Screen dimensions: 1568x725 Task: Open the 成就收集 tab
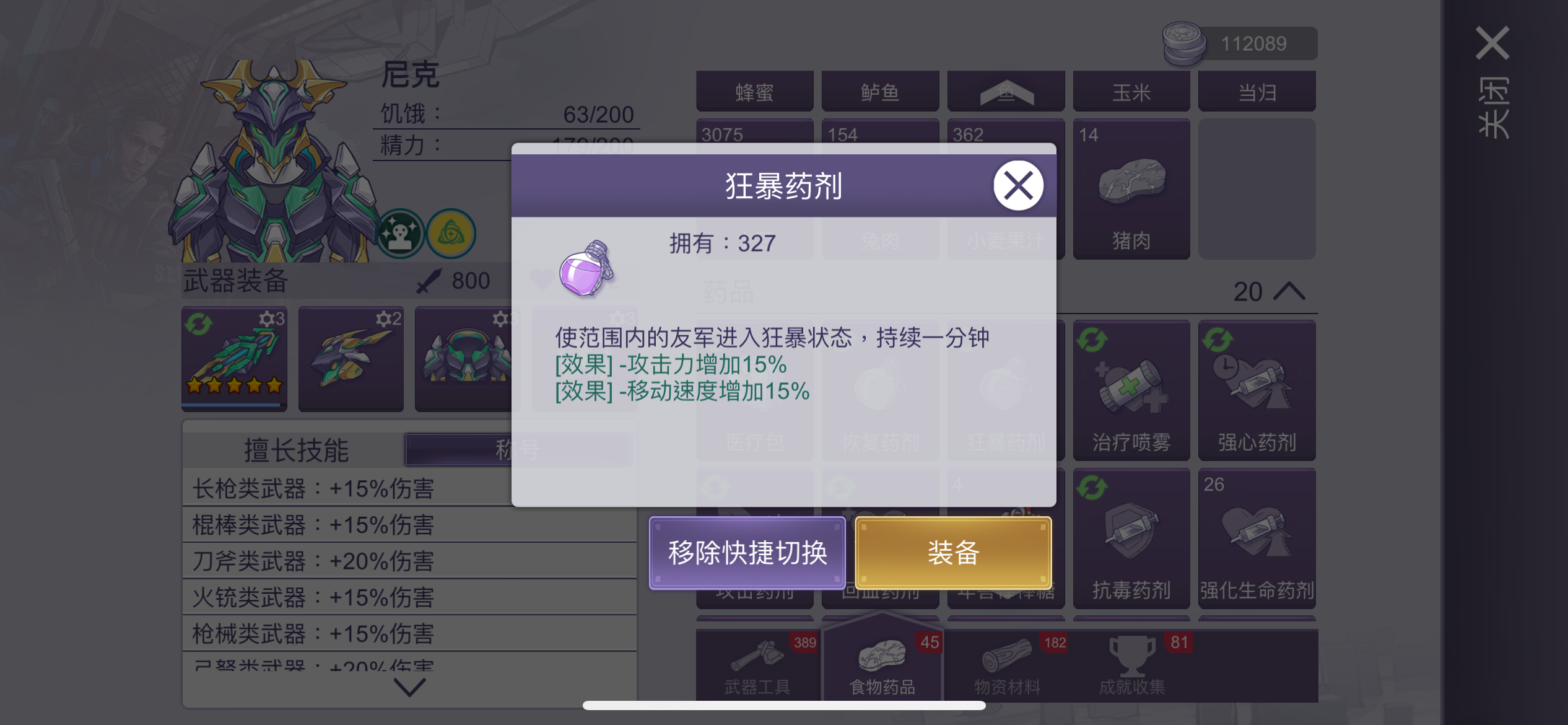coord(1132,666)
